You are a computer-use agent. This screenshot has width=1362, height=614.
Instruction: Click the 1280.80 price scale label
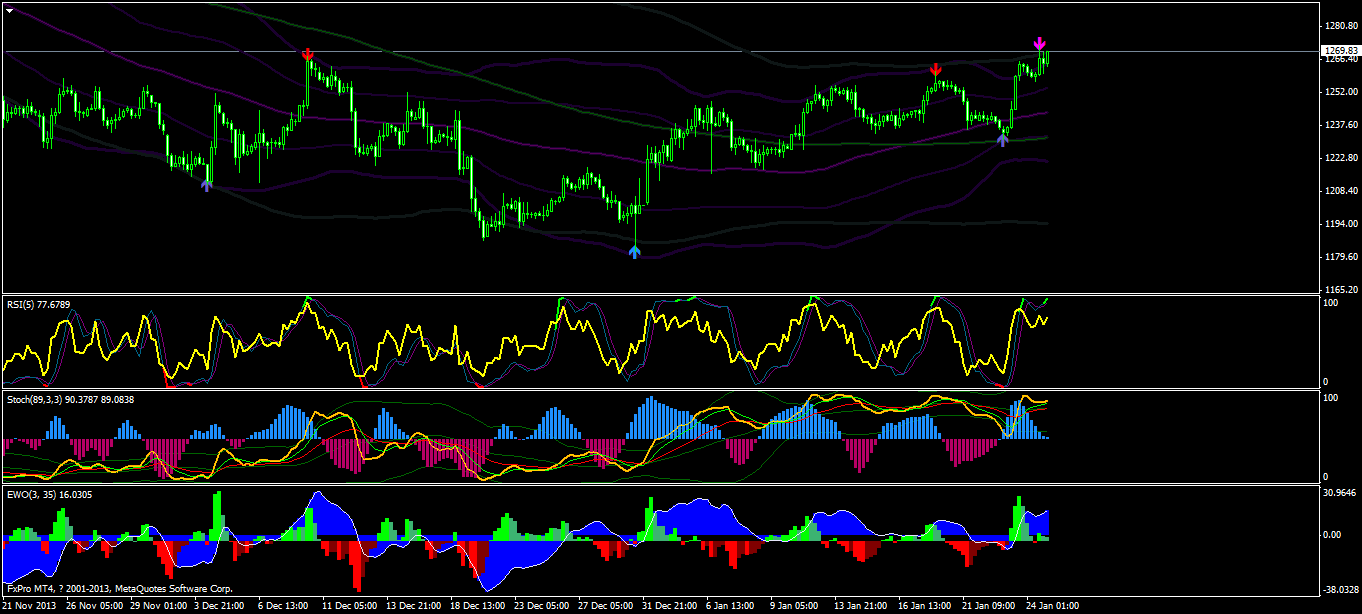[1340, 26]
